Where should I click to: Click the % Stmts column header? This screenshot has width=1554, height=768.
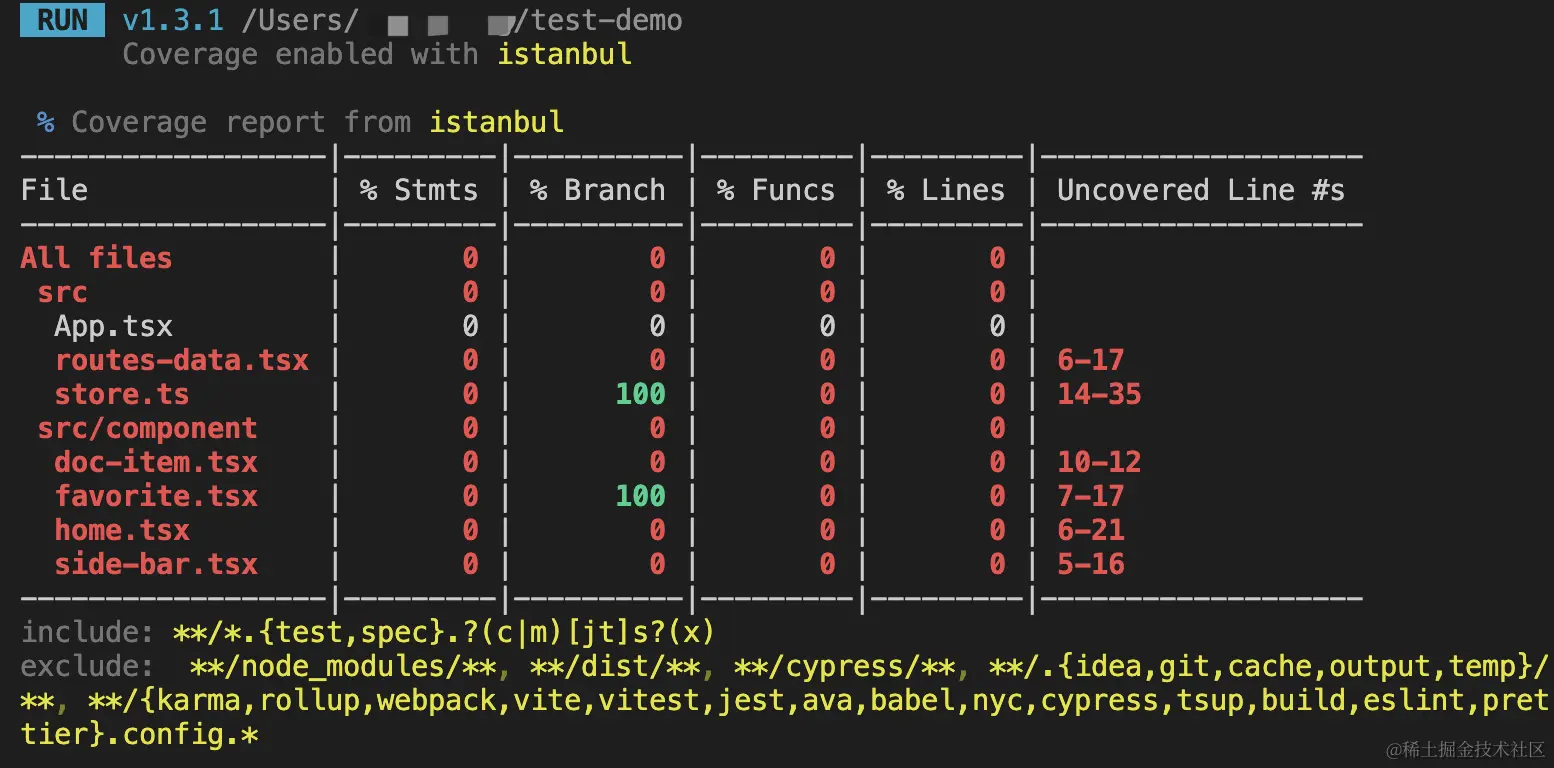[x=419, y=190]
